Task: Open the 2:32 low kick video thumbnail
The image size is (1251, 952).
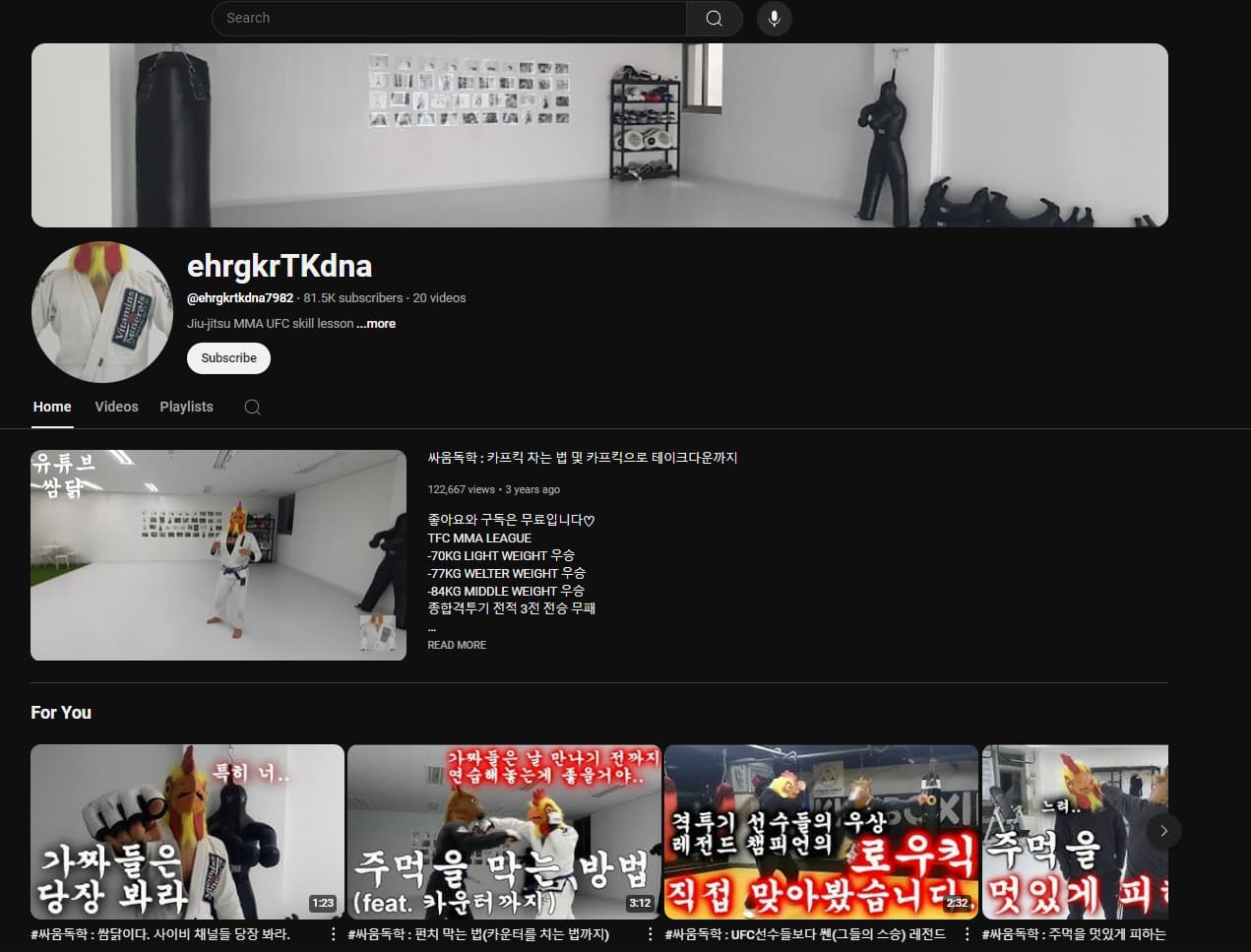Action: pyautogui.click(x=821, y=832)
